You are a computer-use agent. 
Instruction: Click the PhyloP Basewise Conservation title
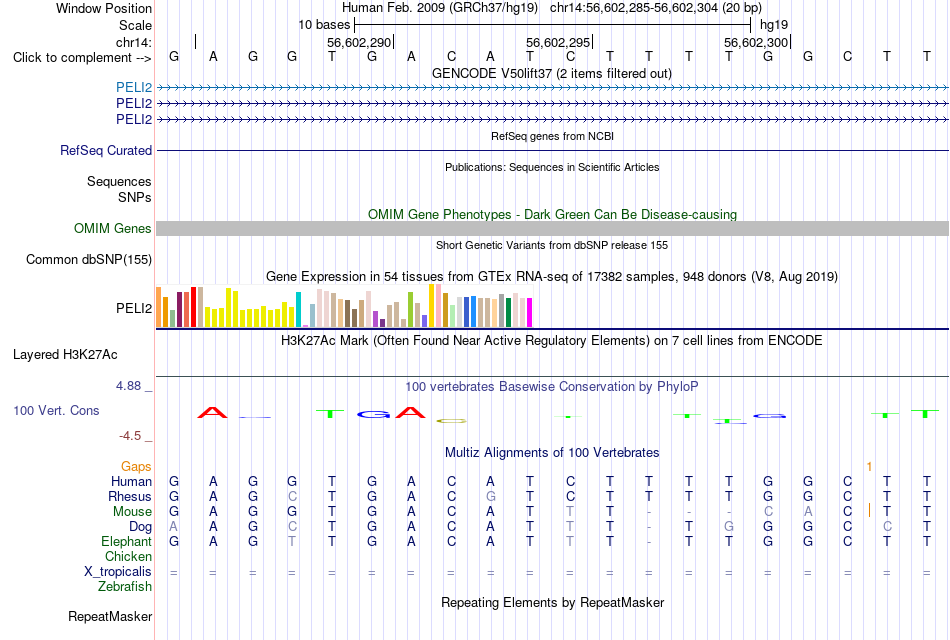pyautogui.click(x=552, y=387)
